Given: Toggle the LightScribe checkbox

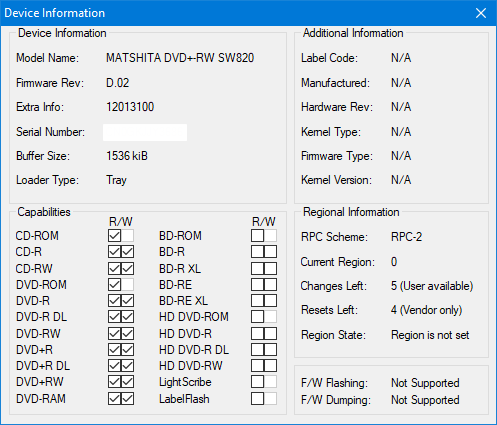Looking at the screenshot, I should pos(257,382).
